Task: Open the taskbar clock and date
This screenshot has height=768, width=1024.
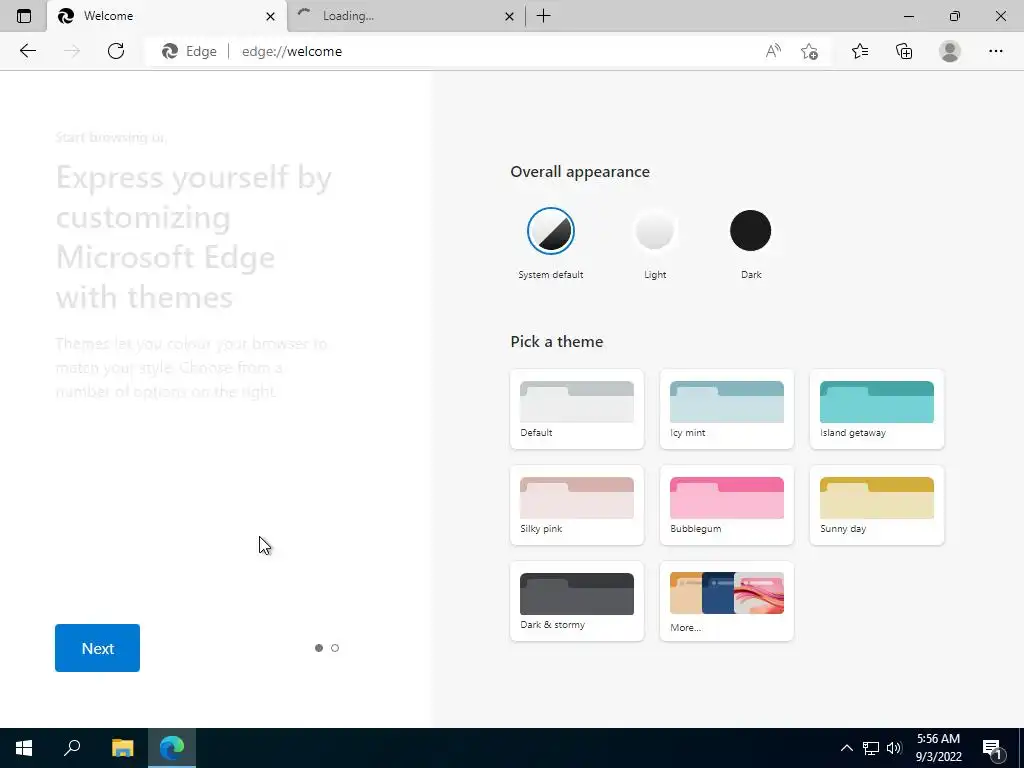Action: pos(938,748)
